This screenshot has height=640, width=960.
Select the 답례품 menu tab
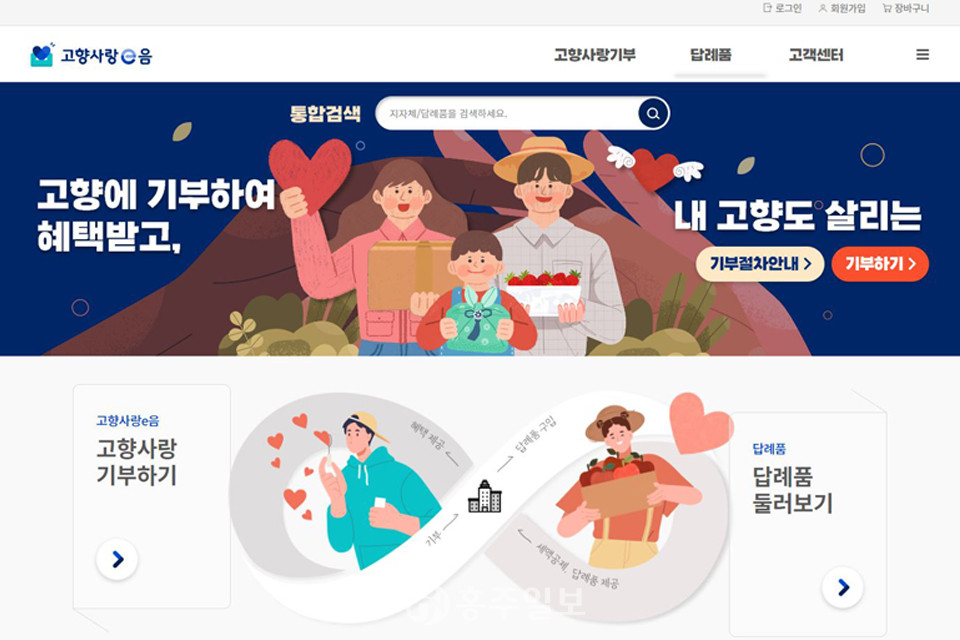[710, 55]
